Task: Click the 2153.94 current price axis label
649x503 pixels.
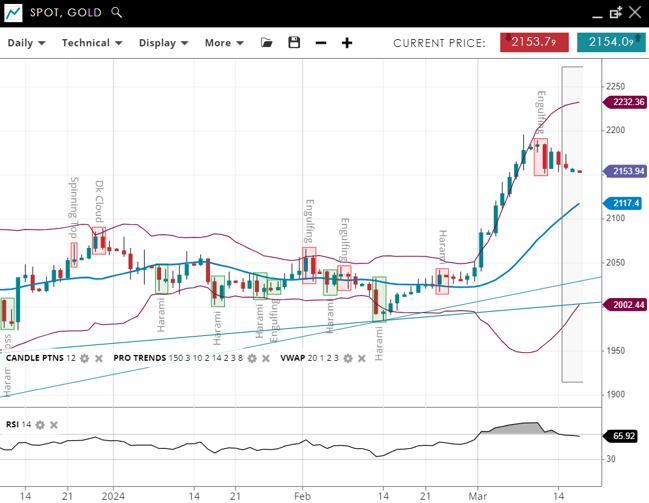Action: (x=625, y=171)
